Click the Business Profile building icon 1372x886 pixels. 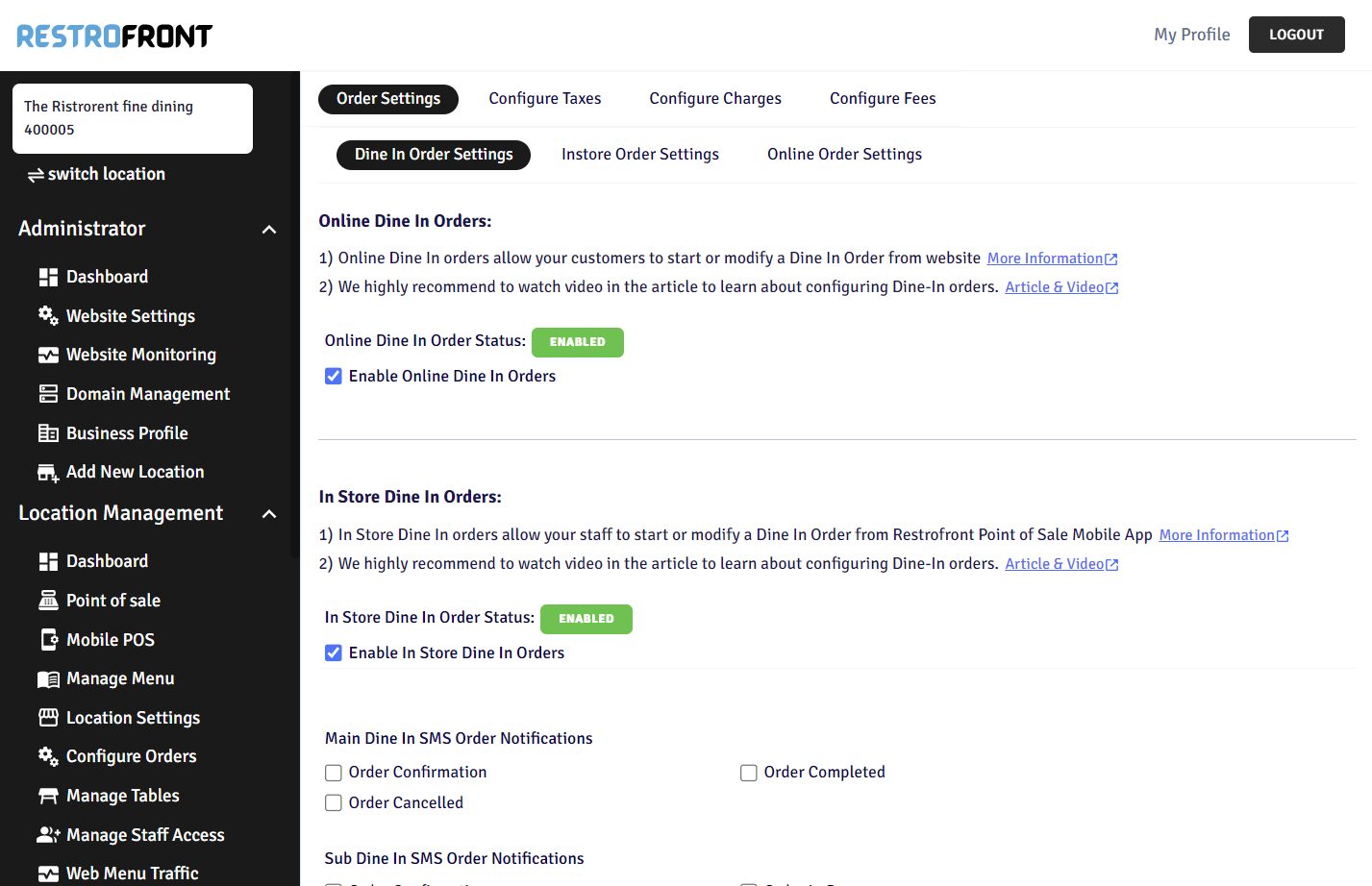(x=48, y=433)
